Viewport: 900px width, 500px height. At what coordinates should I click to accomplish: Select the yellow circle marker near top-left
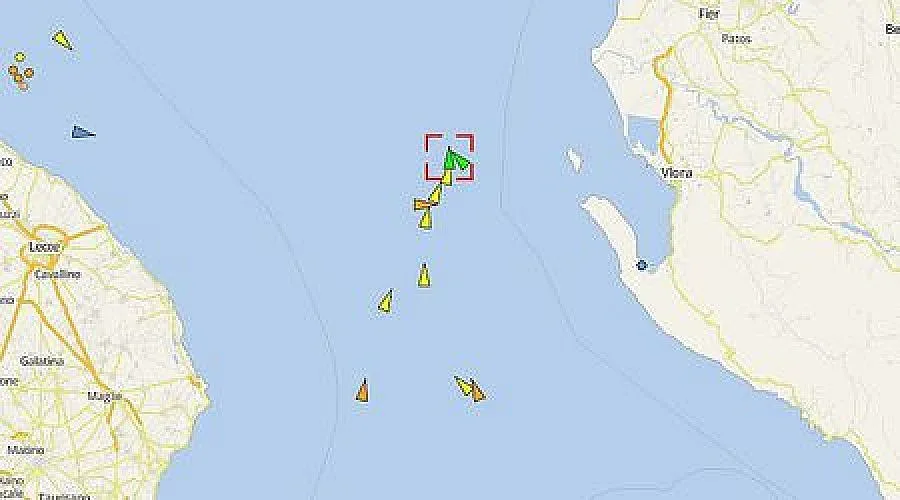tap(20, 57)
